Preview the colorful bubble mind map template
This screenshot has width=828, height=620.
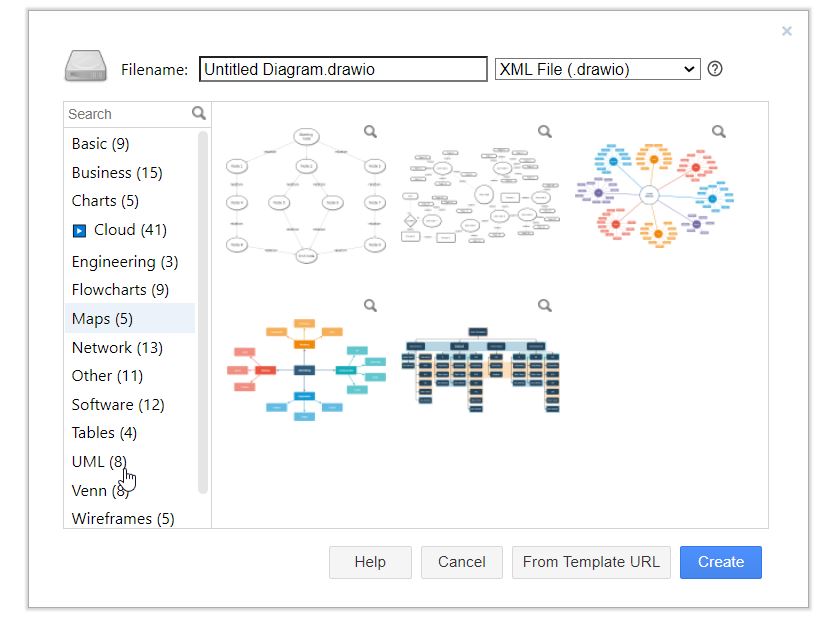click(x=719, y=131)
